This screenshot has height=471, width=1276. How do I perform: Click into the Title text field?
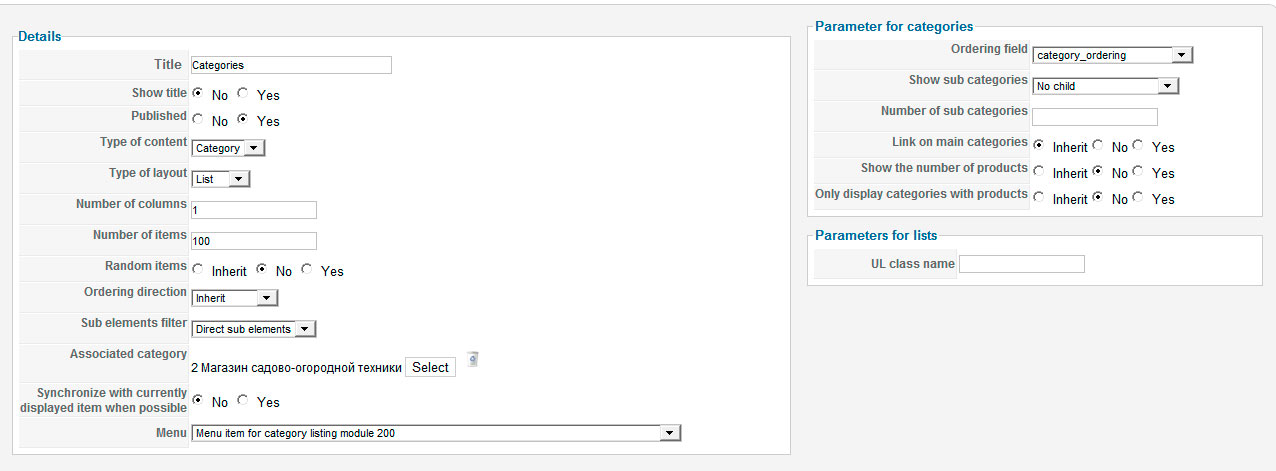click(291, 65)
